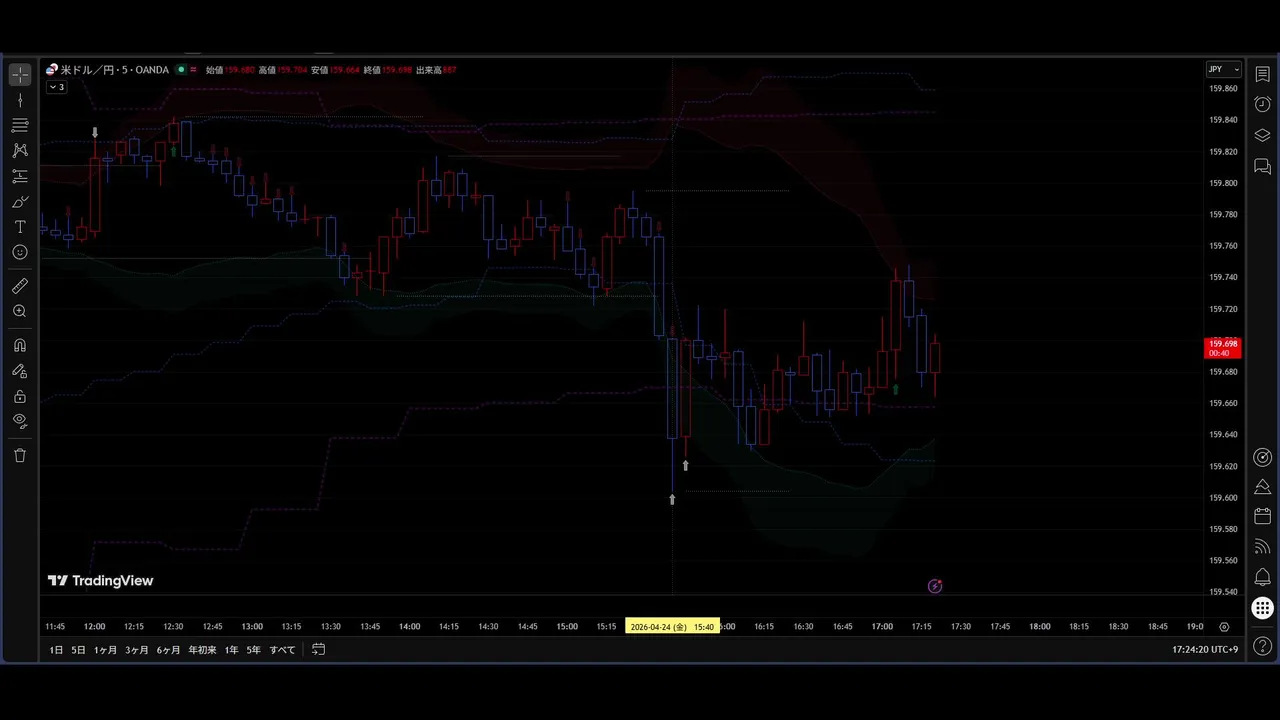Open the pyramid-shaped icon in right sidebar

1262,487
